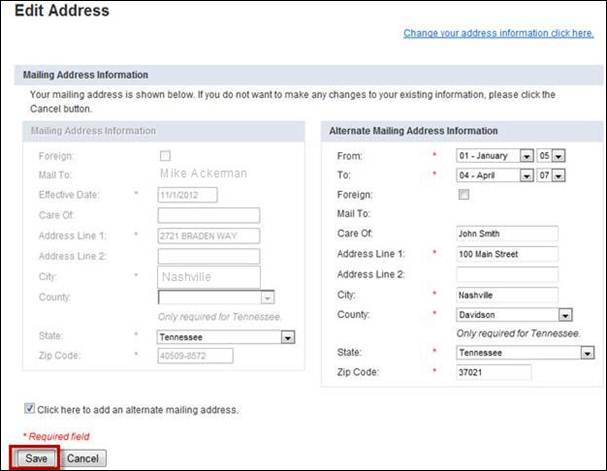The image size is (607, 471).
Task: Click the alternate City field with Nashville
Action: click(507, 295)
